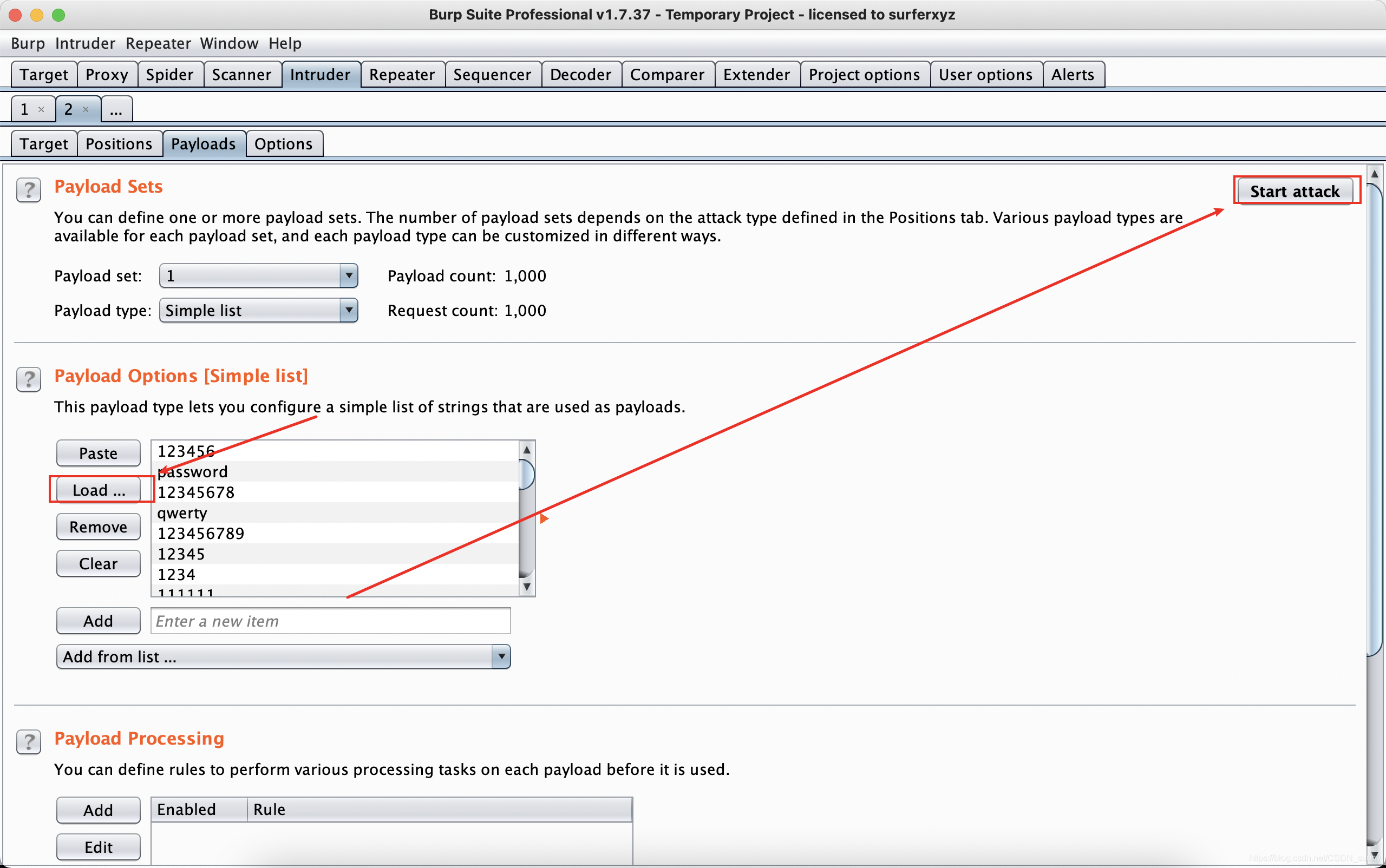The height and width of the screenshot is (868, 1386).
Task: Switch to the Spider tab
Action: pos(169,75)
